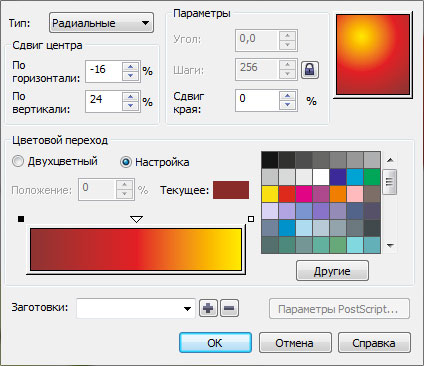
Task: Click the По горизонтали value field
Action: [x=104, y=71]
